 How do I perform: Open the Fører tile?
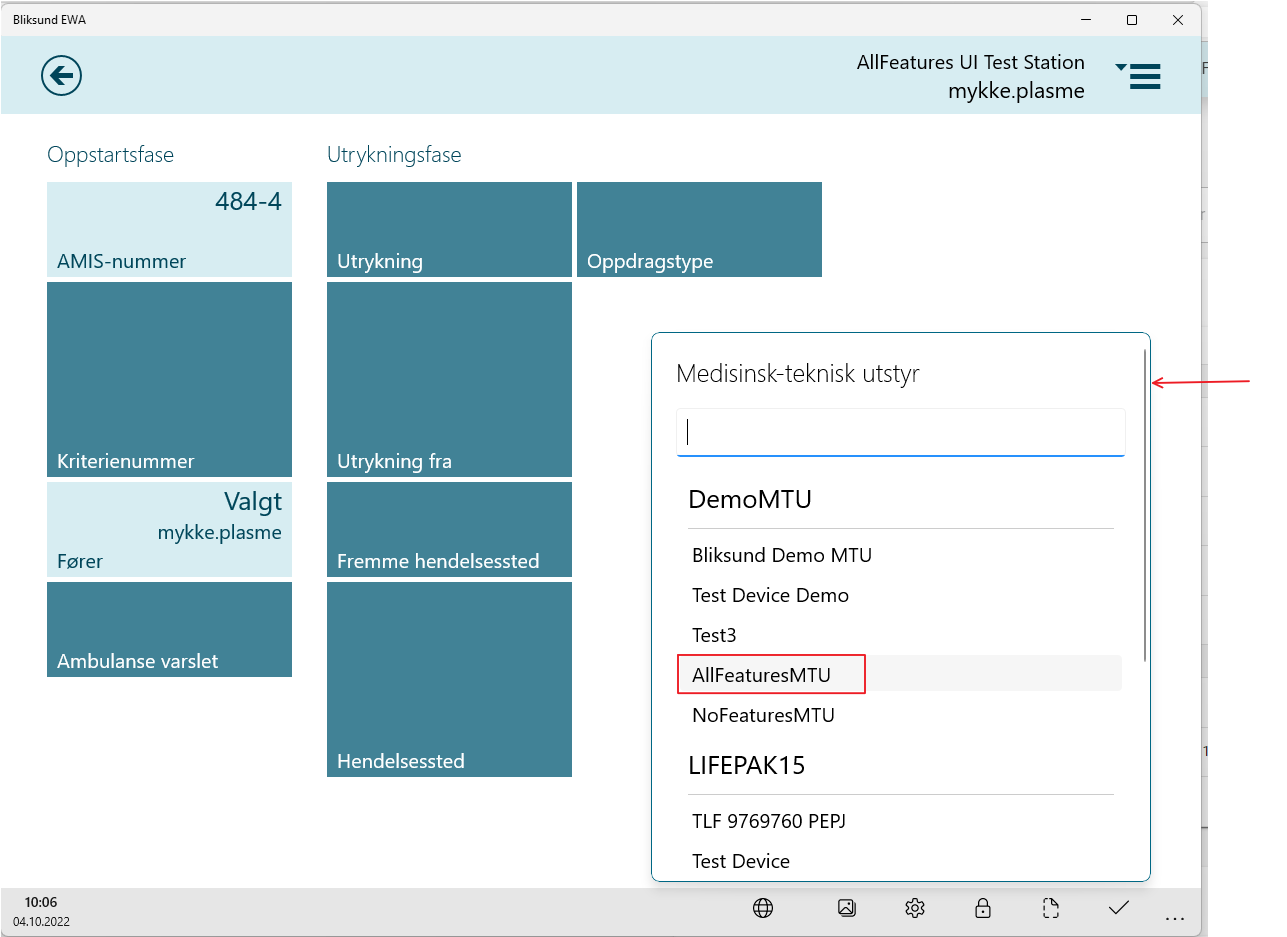pyautogui.click(x=169, y=529)
